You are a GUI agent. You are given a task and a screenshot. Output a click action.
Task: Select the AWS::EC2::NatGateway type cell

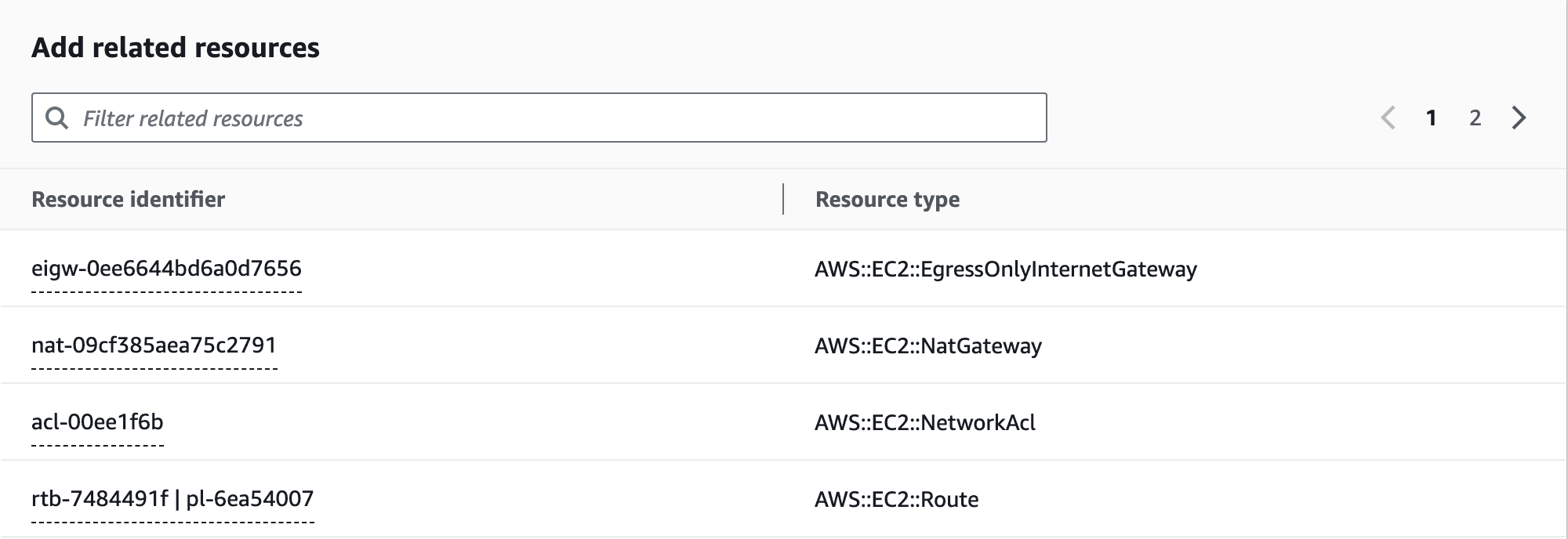click(x=928, y=346)
